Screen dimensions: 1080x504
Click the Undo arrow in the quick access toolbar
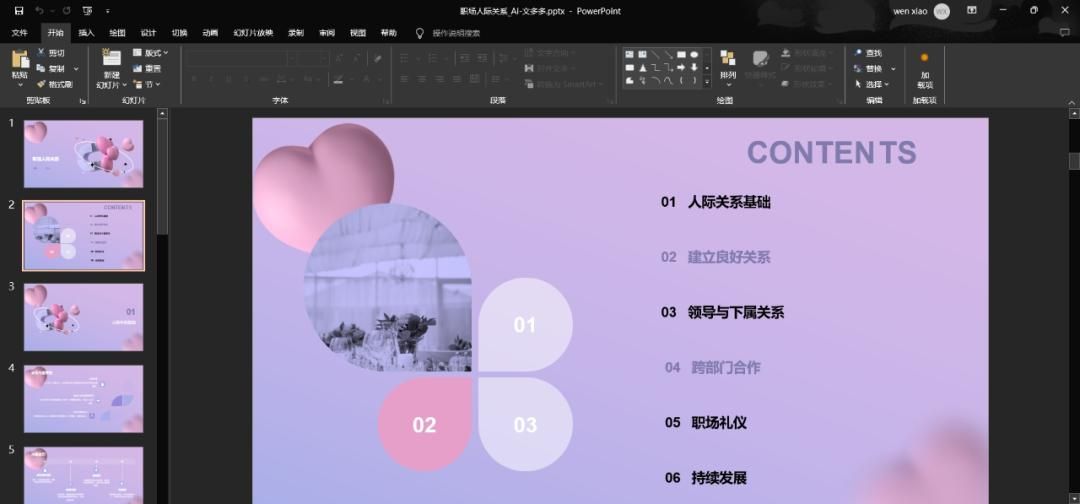(x=39, y=11)
